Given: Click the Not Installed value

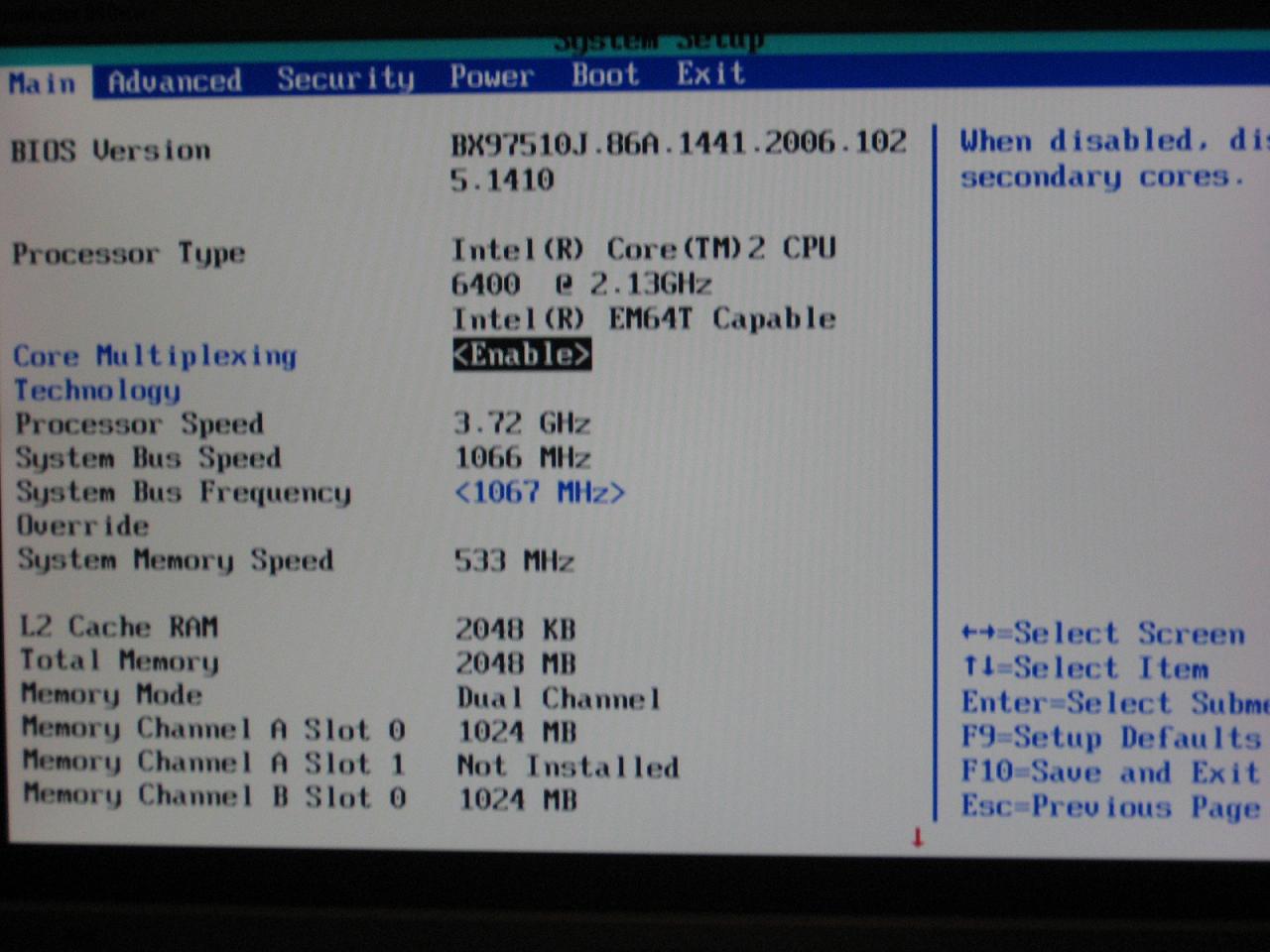Looking at the screenshot, I should 569,766.
